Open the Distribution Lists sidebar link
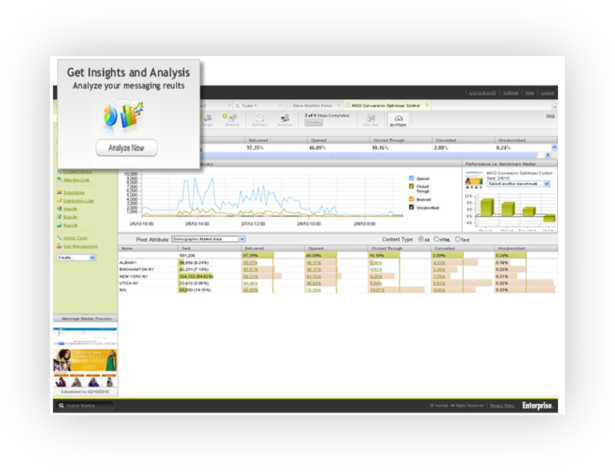 click(x=78, y=201)
